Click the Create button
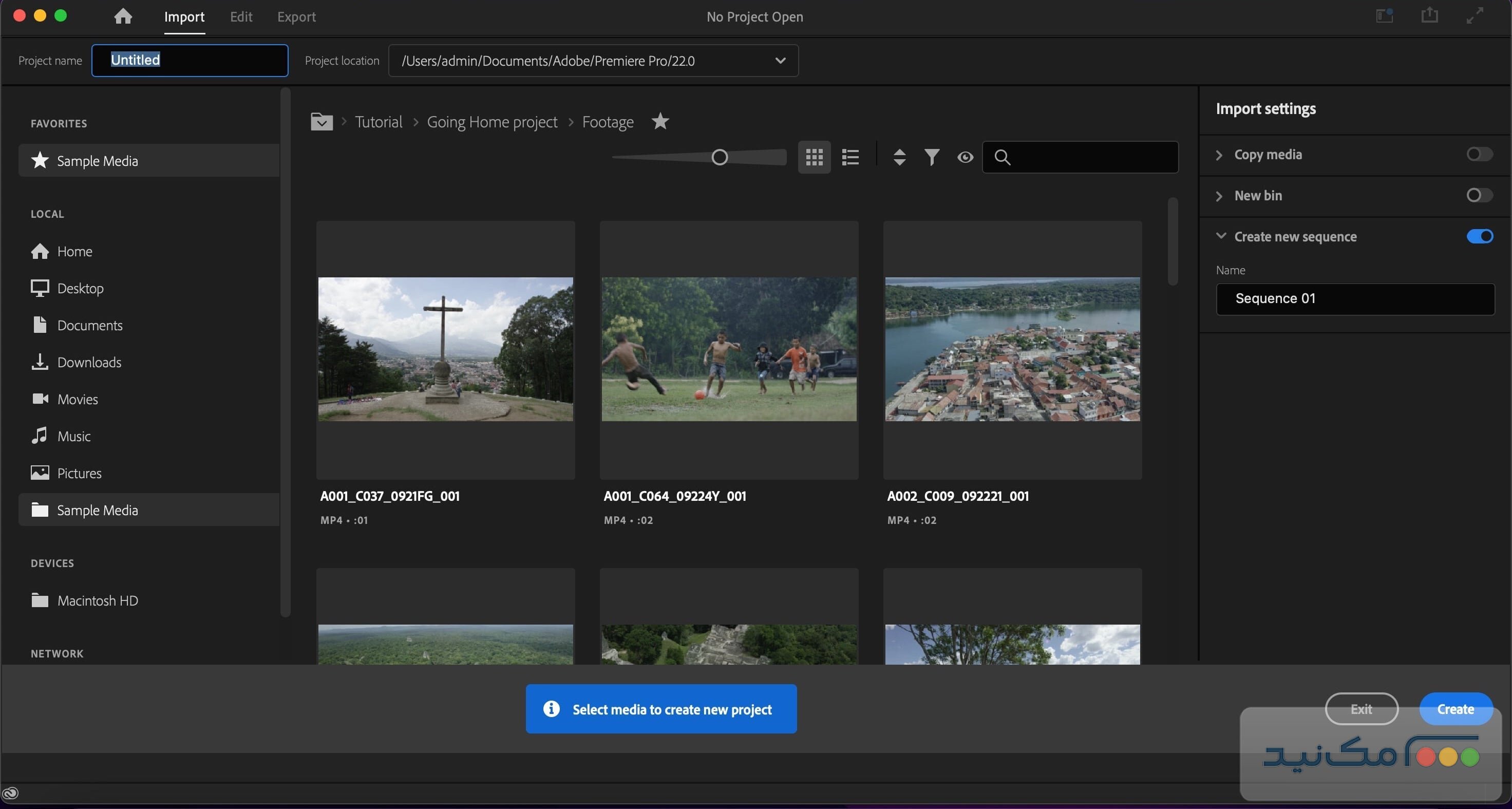Screen dimensions: 1512x809 click(1456, 709)
